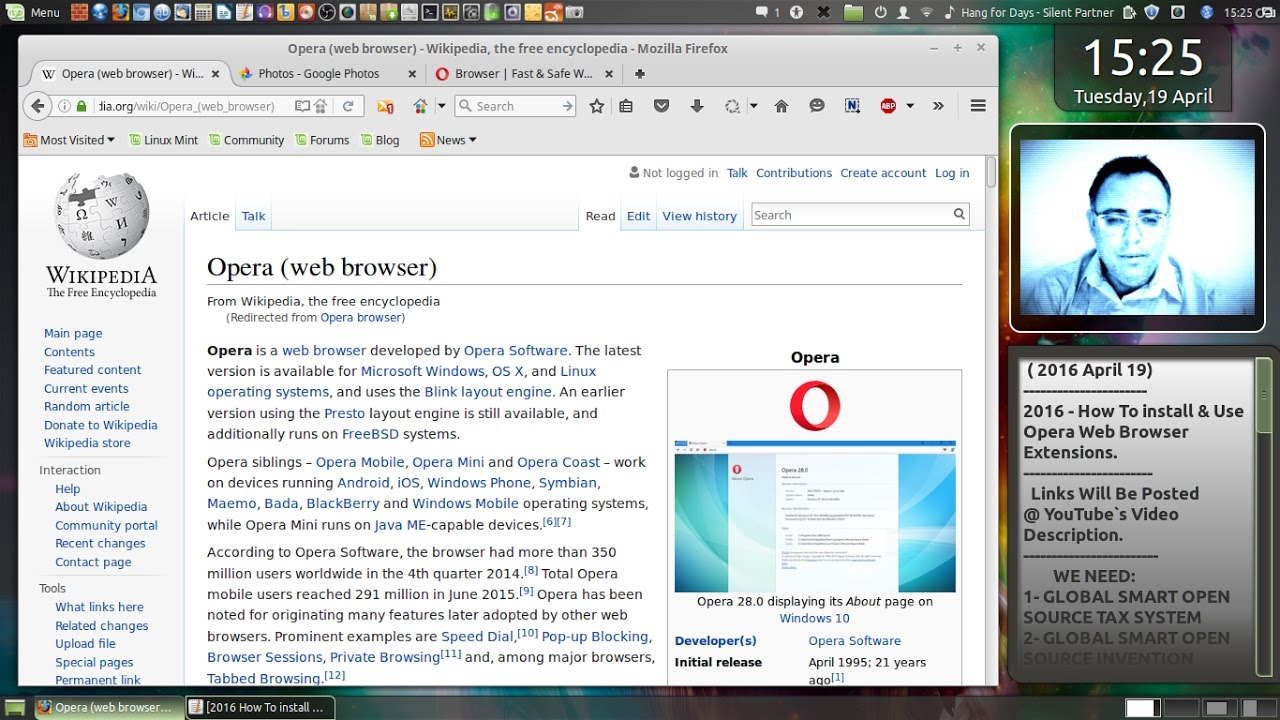Show bookmarks list icon in Firefox toolbar
This screenshot has height=720, width=1280.
pos(626,106)
